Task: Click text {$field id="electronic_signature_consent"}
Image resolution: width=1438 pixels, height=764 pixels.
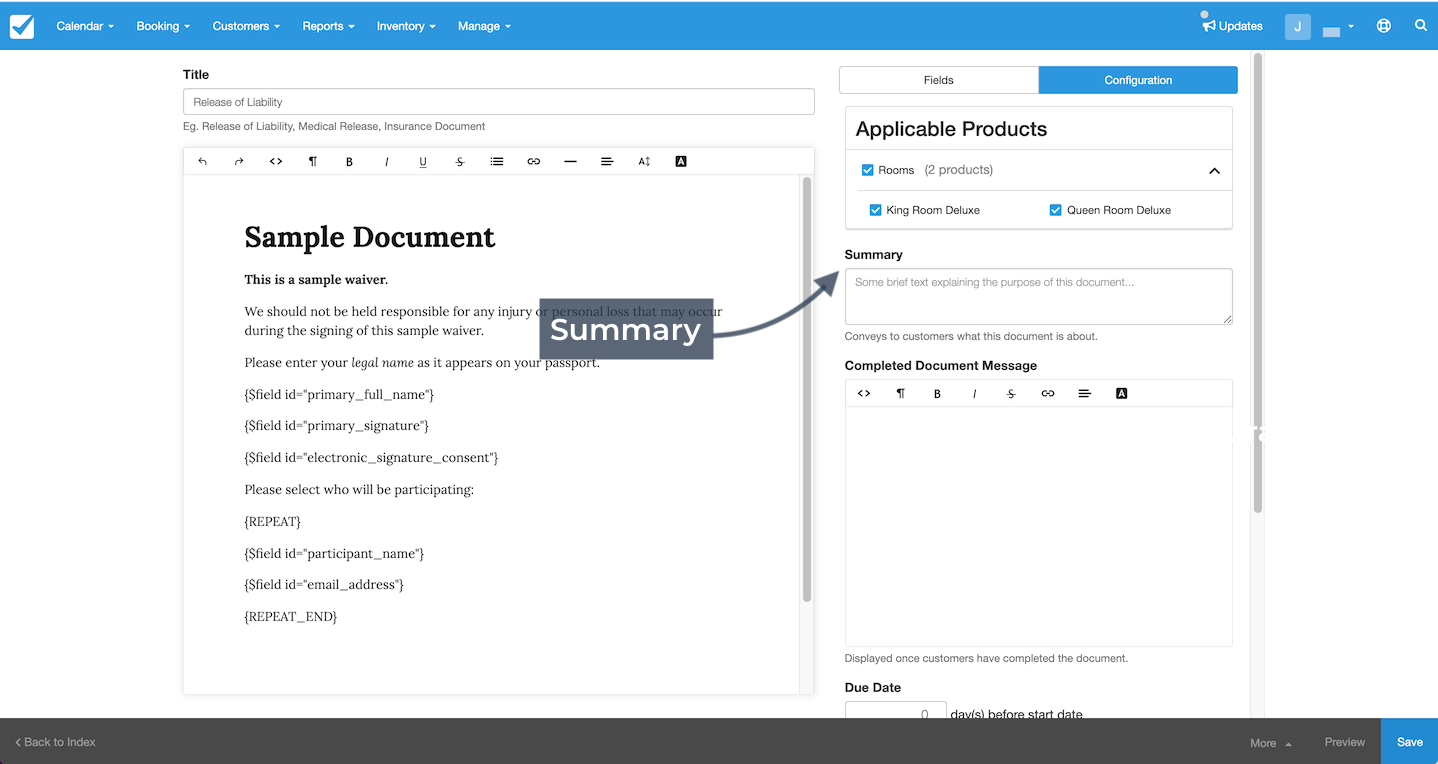Action: 371,458
